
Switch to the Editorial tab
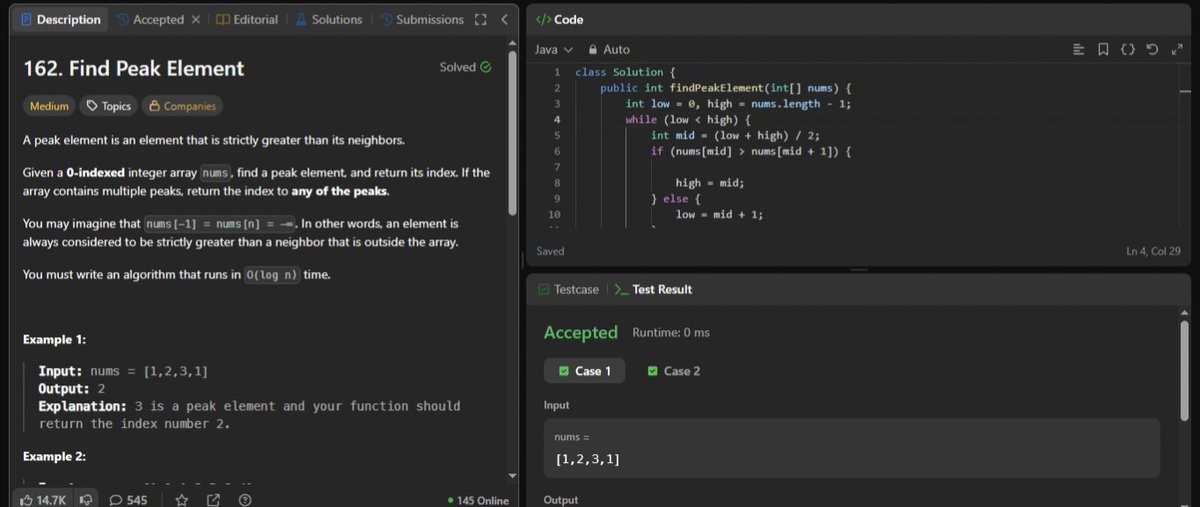point(247,20)
